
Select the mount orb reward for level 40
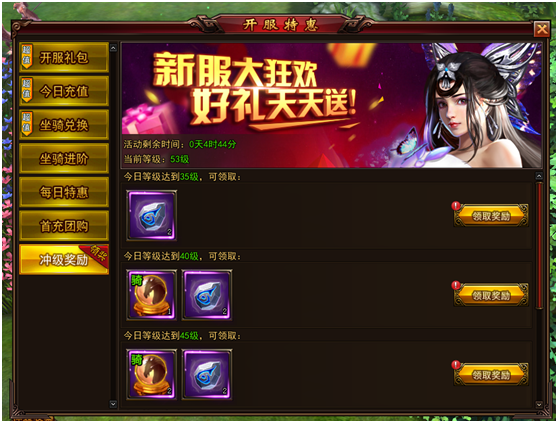[x=152, y=295]
